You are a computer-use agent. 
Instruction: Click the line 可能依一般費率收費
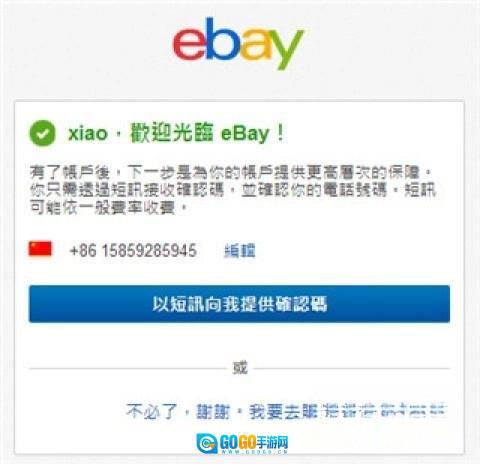(x=106, y=207)
